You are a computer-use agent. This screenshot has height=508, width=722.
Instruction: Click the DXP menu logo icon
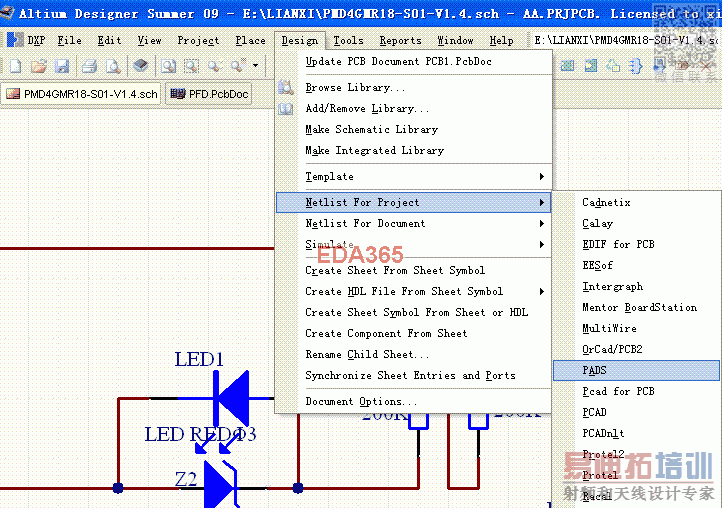click(15, 40)
